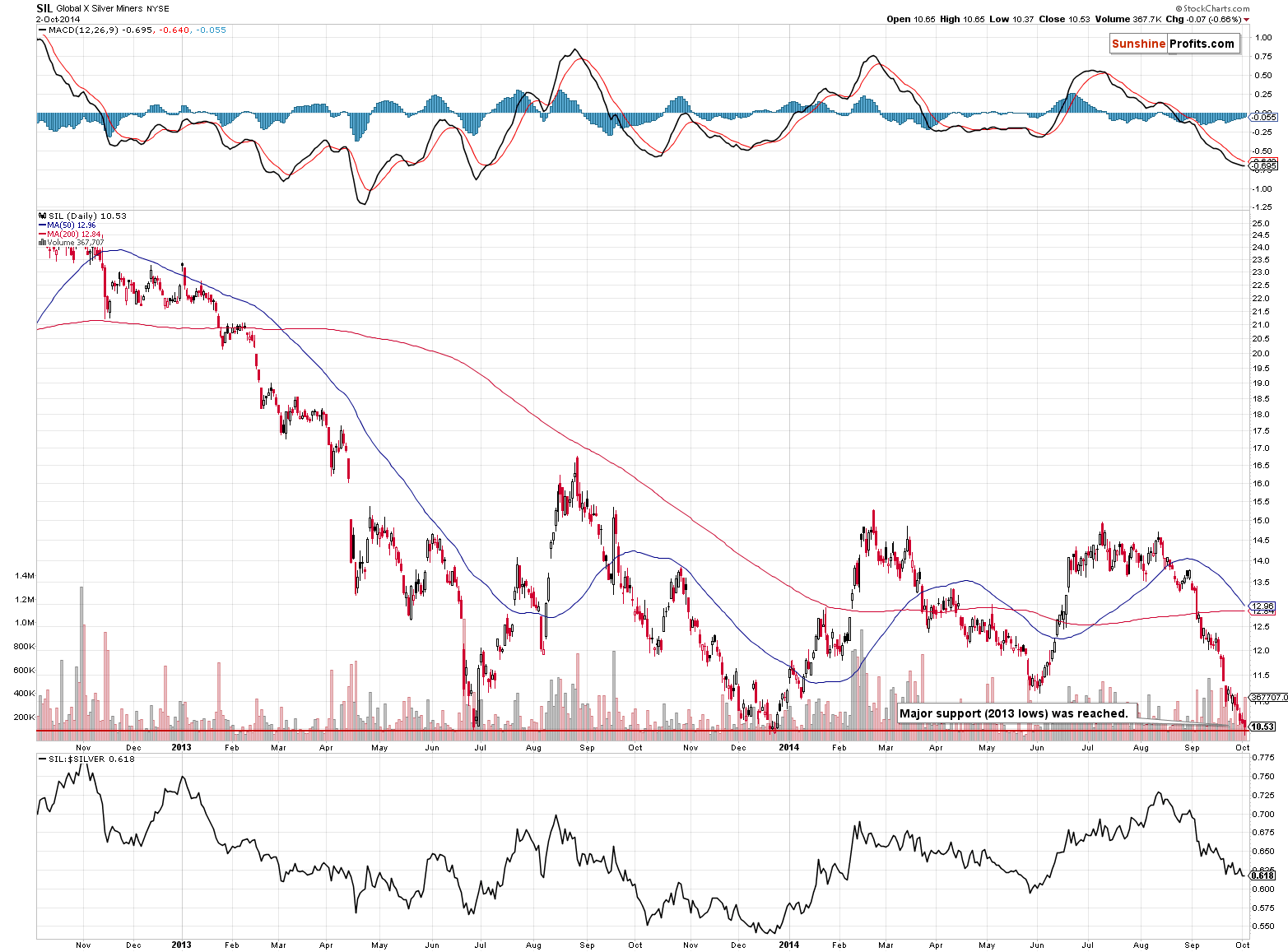Click the red down-arrow change indicator
The width and height of the screenshot is (1288, 952).
[x=1246, y=20]
